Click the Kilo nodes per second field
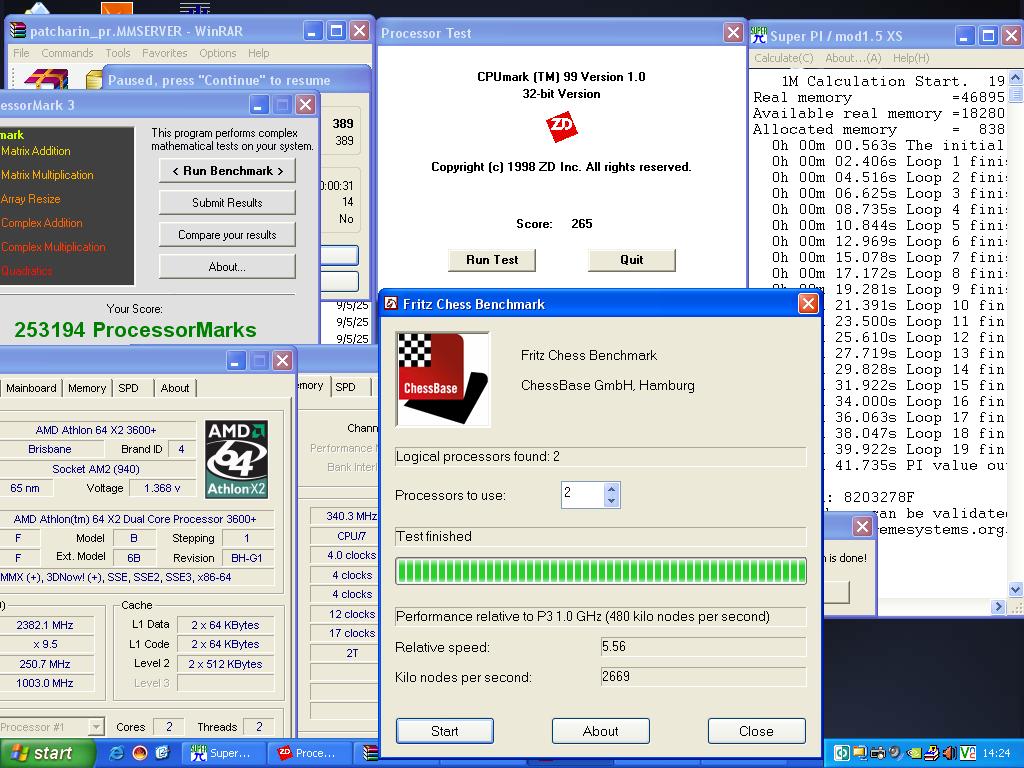1024x768 pixels. tap(703, 677)
